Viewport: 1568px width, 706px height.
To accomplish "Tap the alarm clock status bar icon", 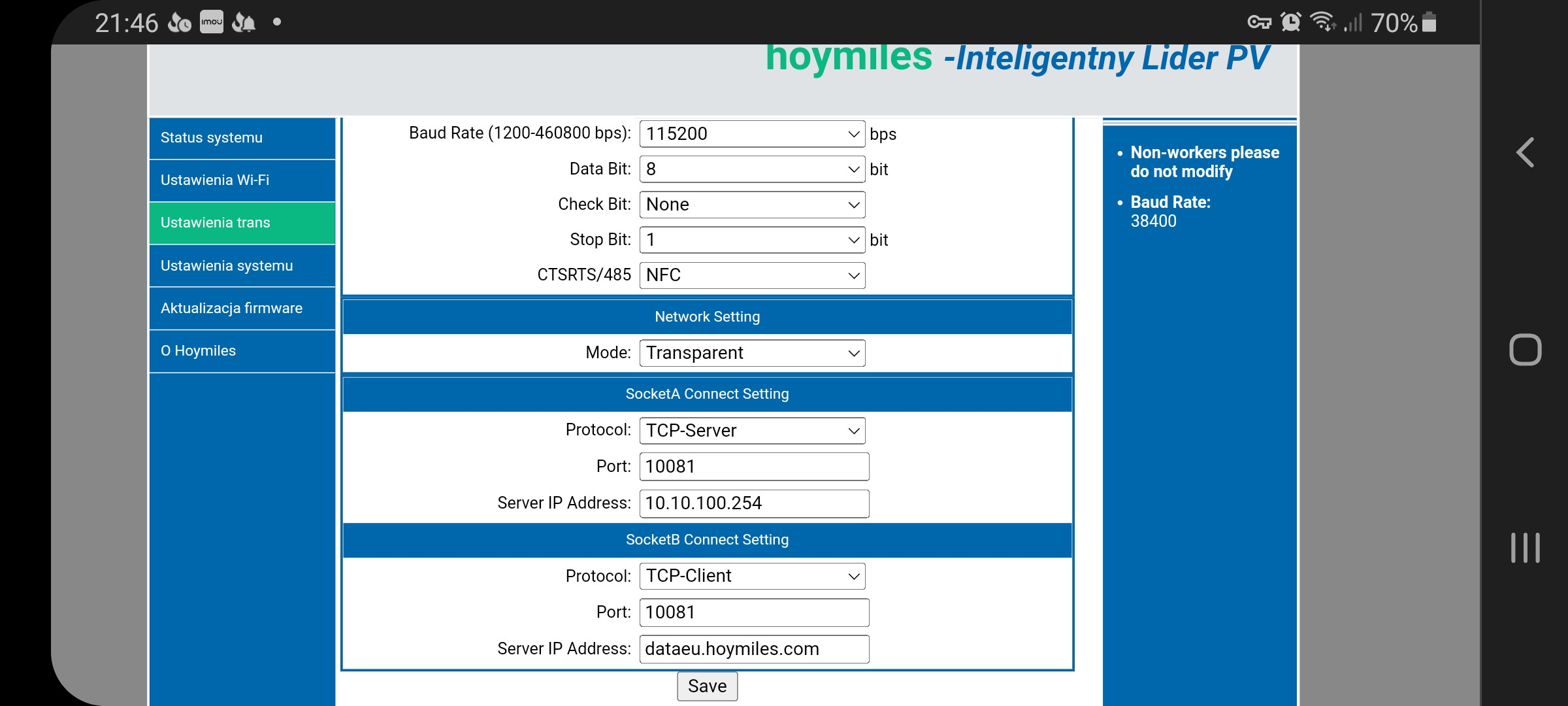I will pyautogui.click(x=1292, y=22).
